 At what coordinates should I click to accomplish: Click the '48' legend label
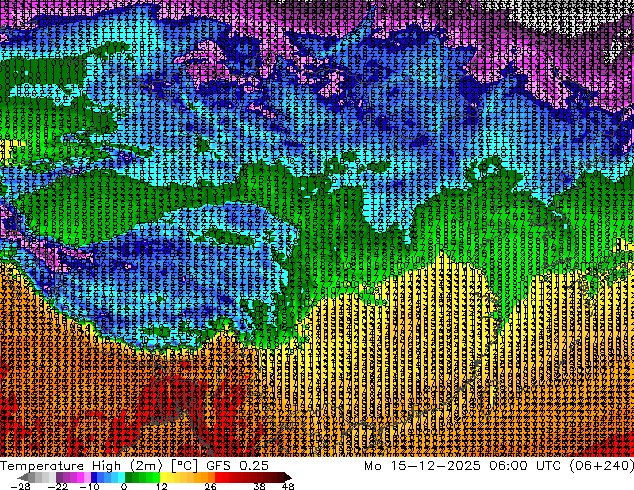point(288,486)
